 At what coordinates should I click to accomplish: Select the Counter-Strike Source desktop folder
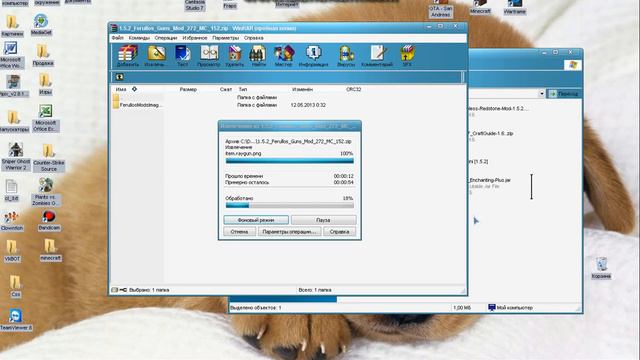coord(49,158)
